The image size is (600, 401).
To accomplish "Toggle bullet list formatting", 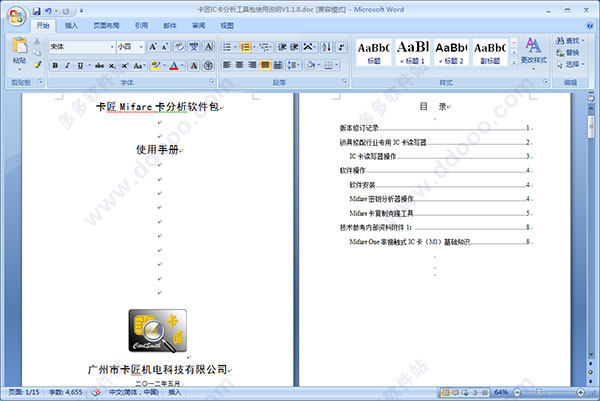I will [227, 47].
